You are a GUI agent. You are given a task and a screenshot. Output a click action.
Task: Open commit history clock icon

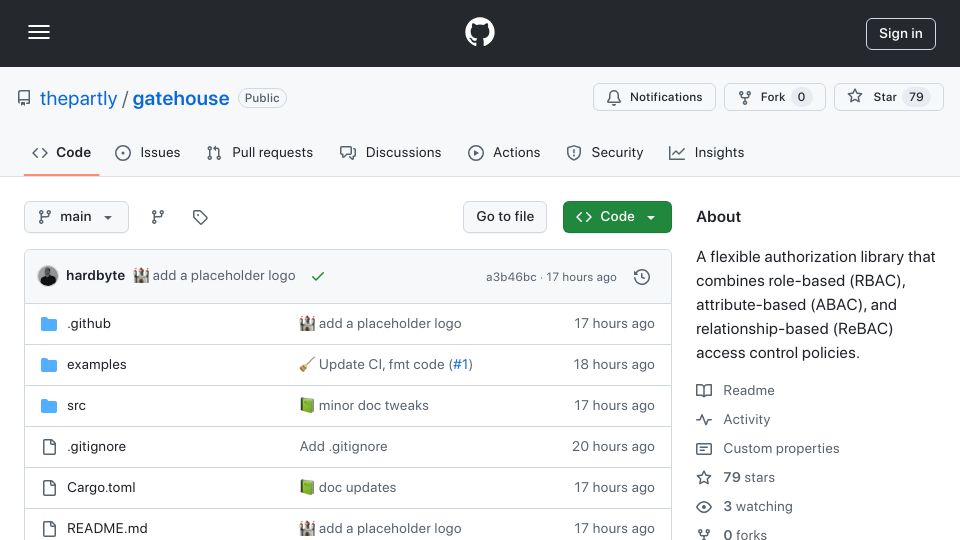pyautogui.click(x=642, y=277)
